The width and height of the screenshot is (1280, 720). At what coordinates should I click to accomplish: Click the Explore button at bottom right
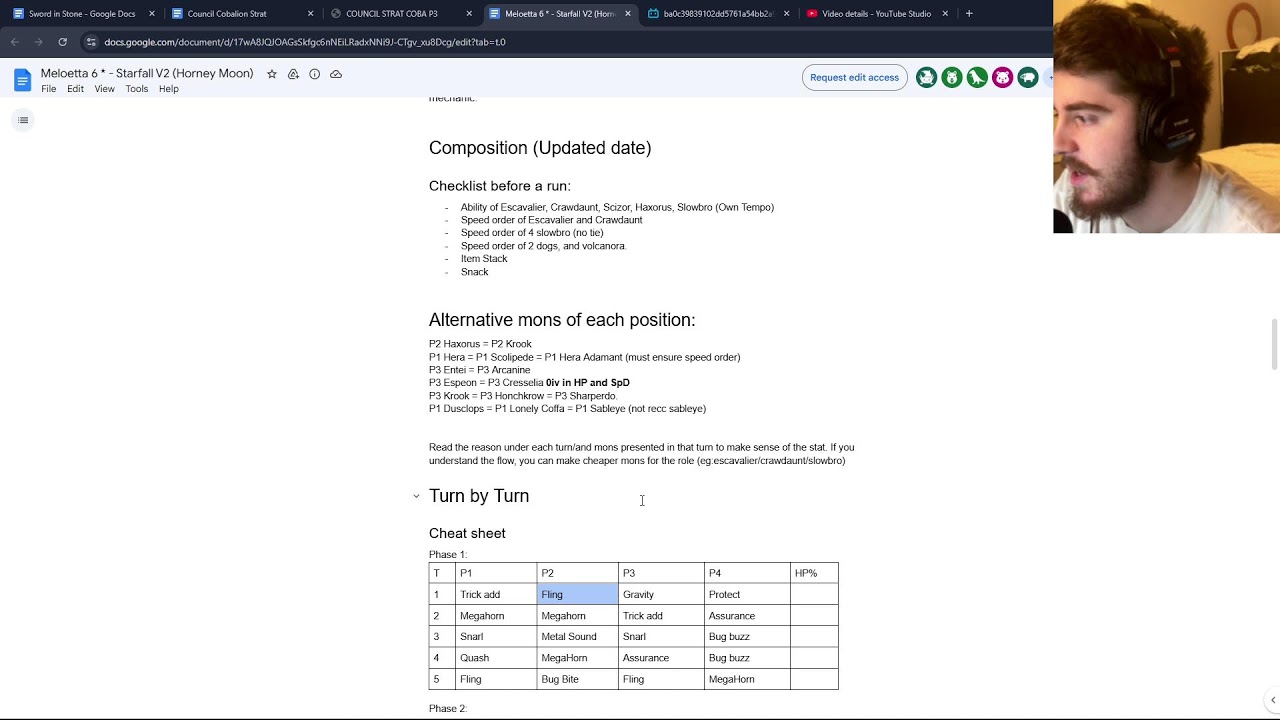point(1272,700)
